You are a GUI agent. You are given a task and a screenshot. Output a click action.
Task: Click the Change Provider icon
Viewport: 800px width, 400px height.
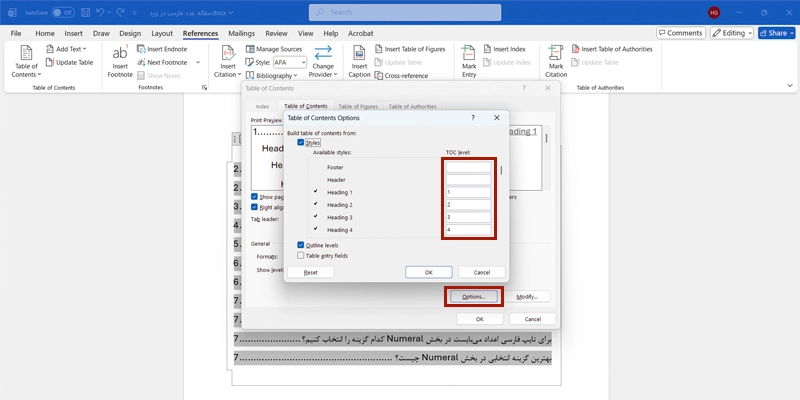tap(323, 53)
